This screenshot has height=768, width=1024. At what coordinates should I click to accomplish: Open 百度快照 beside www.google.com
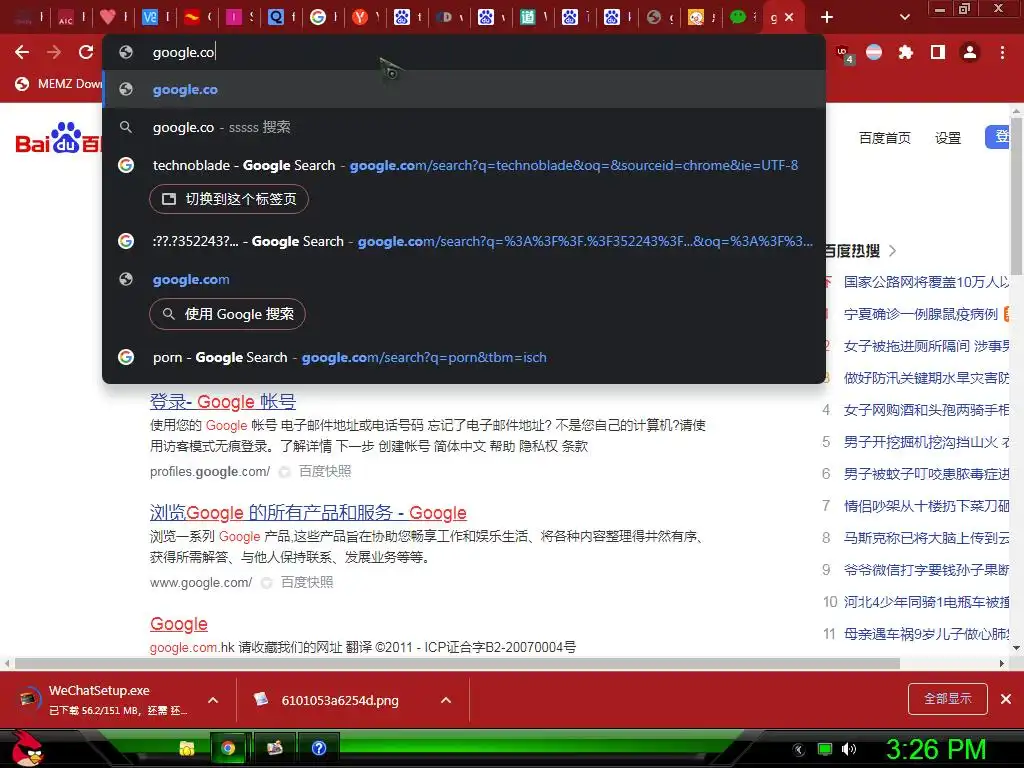306,583
